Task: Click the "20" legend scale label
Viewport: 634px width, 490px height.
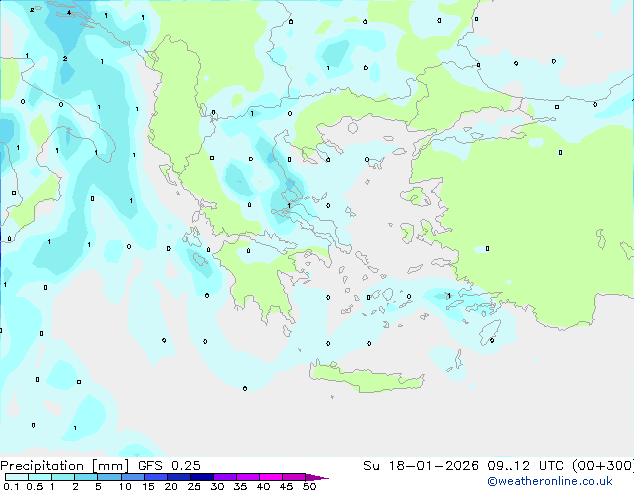Action: pos(171,486)
